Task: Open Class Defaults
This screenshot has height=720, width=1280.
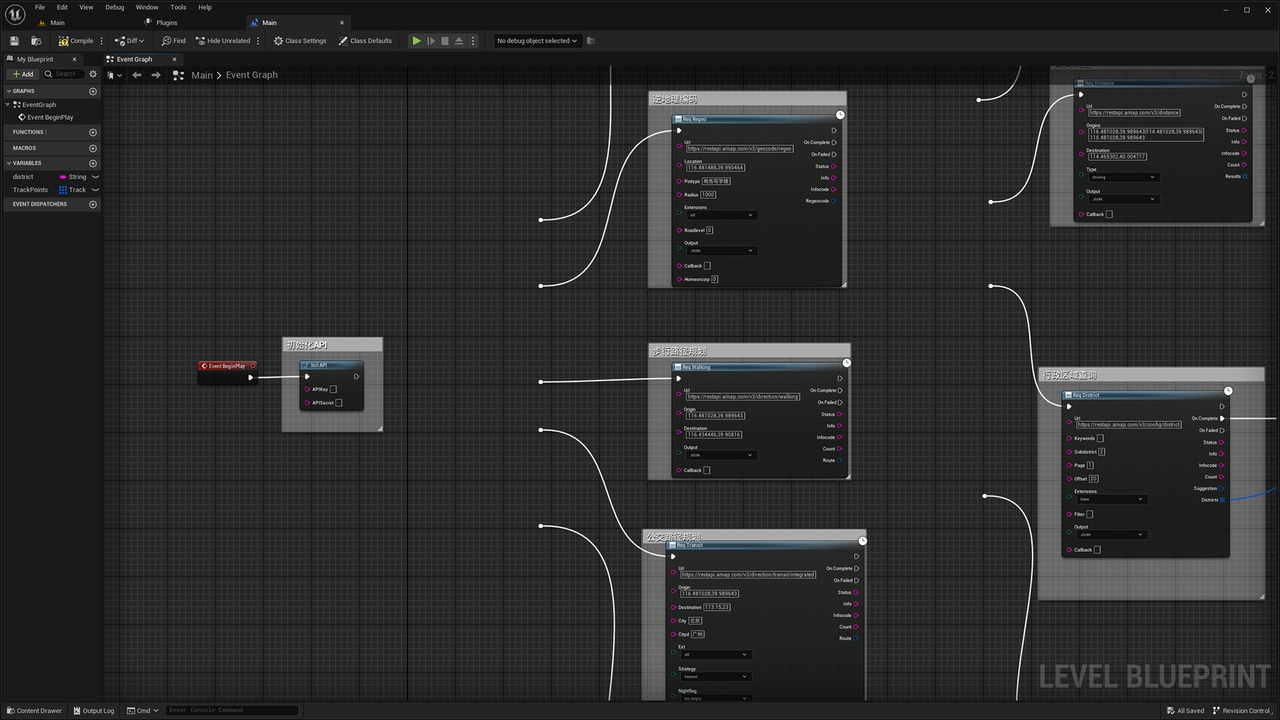Action: point(365,41)
